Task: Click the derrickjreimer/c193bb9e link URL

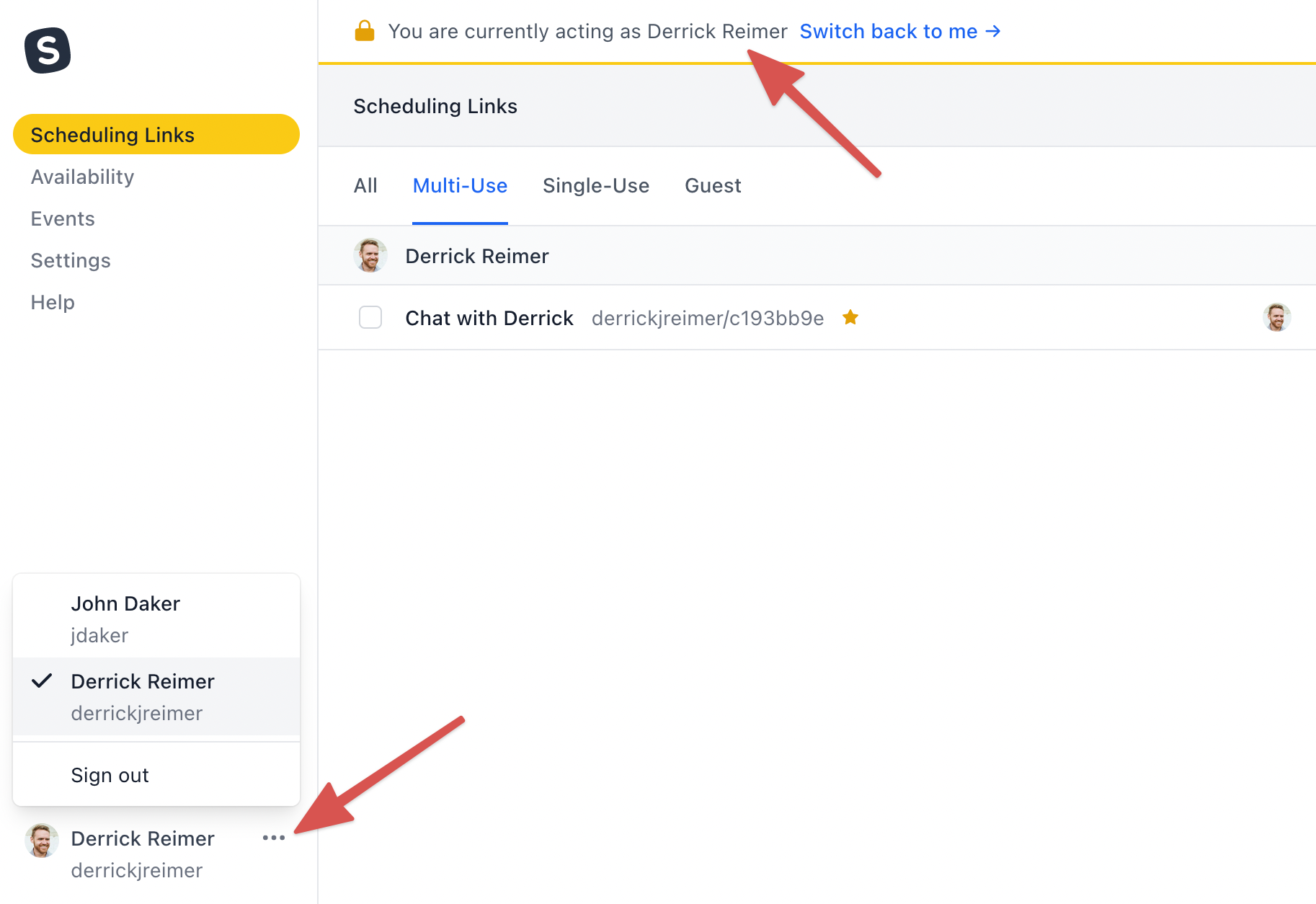Action: coord(707,318)
